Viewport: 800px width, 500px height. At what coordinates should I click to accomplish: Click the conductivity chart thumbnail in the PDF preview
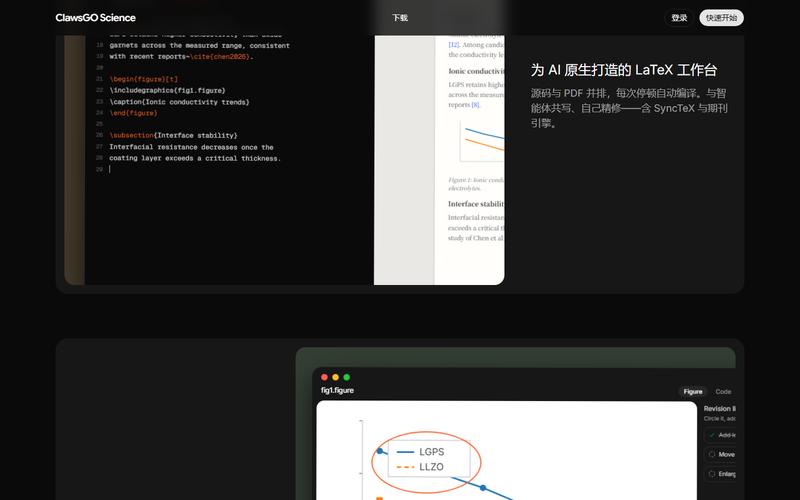coord(482,141)
